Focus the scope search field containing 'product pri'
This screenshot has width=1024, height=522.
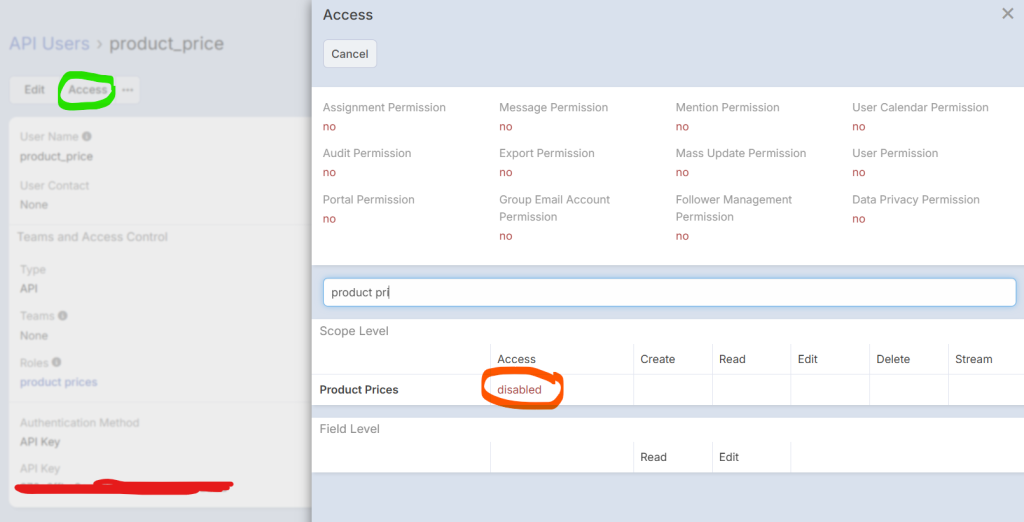[669, 293]
